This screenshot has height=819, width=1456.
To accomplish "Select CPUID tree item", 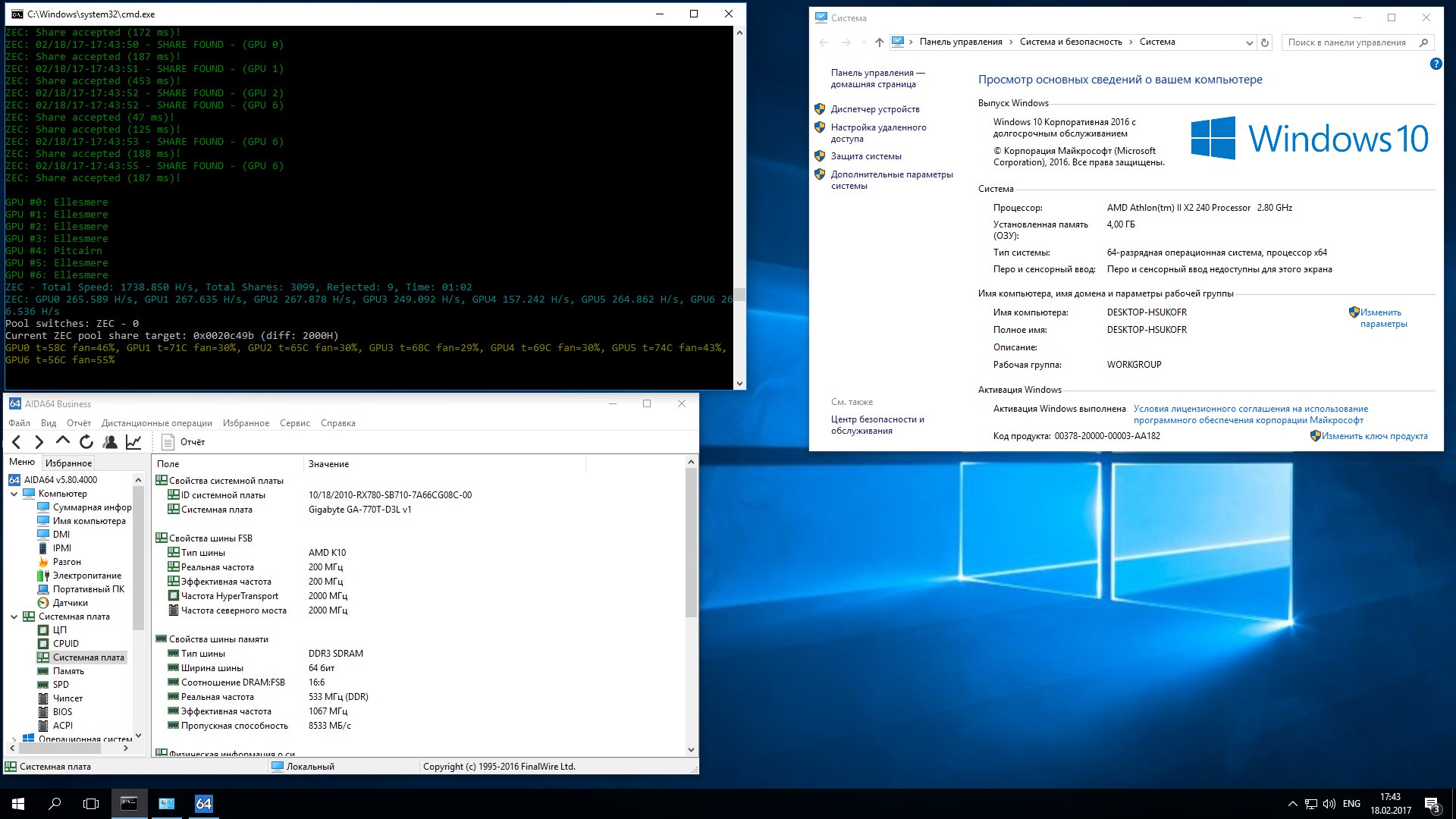I will click(58, 644).
